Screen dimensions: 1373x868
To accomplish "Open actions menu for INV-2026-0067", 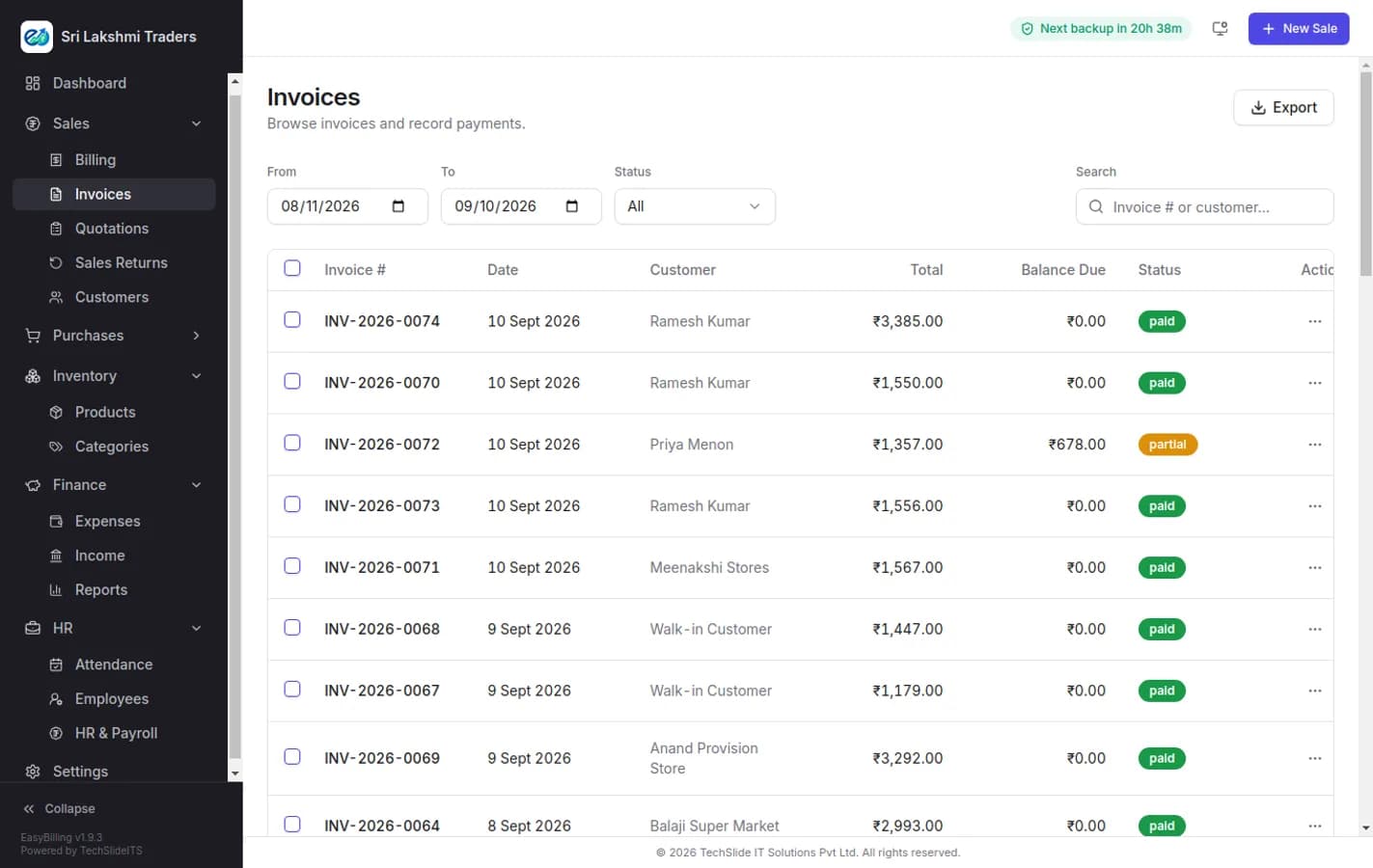I will (1314, 692).
